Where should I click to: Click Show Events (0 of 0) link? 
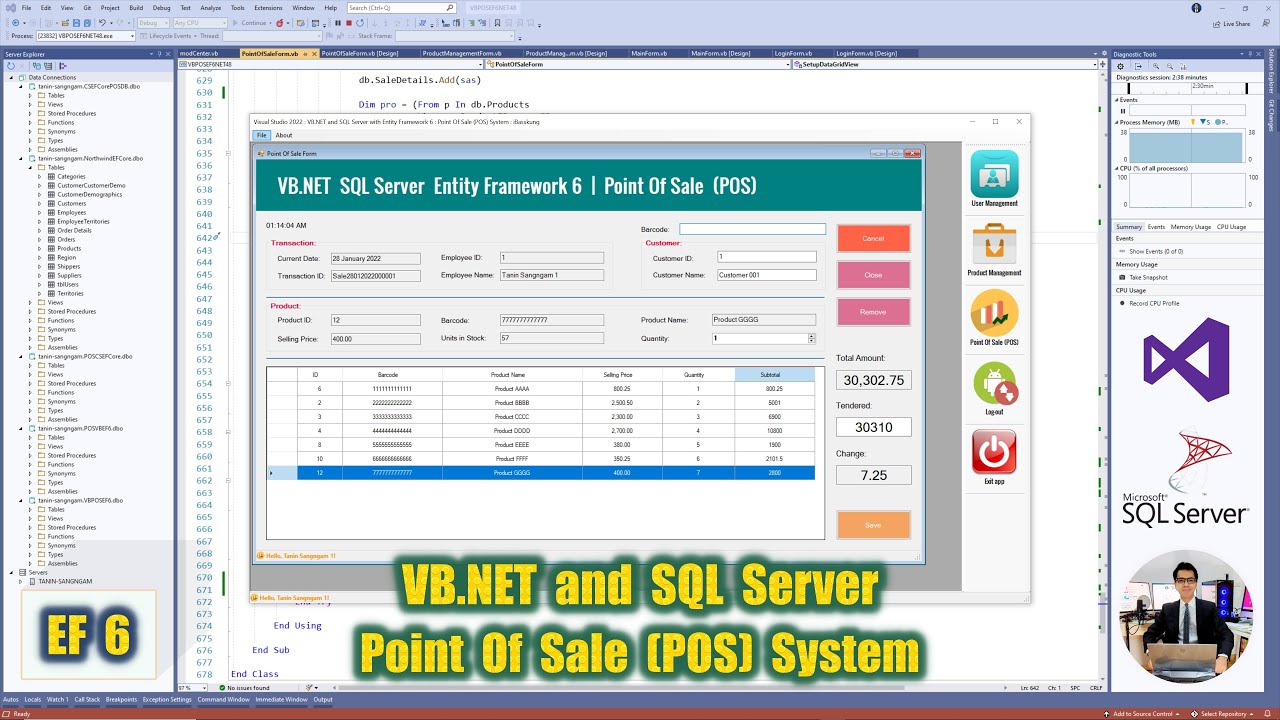1155,251
